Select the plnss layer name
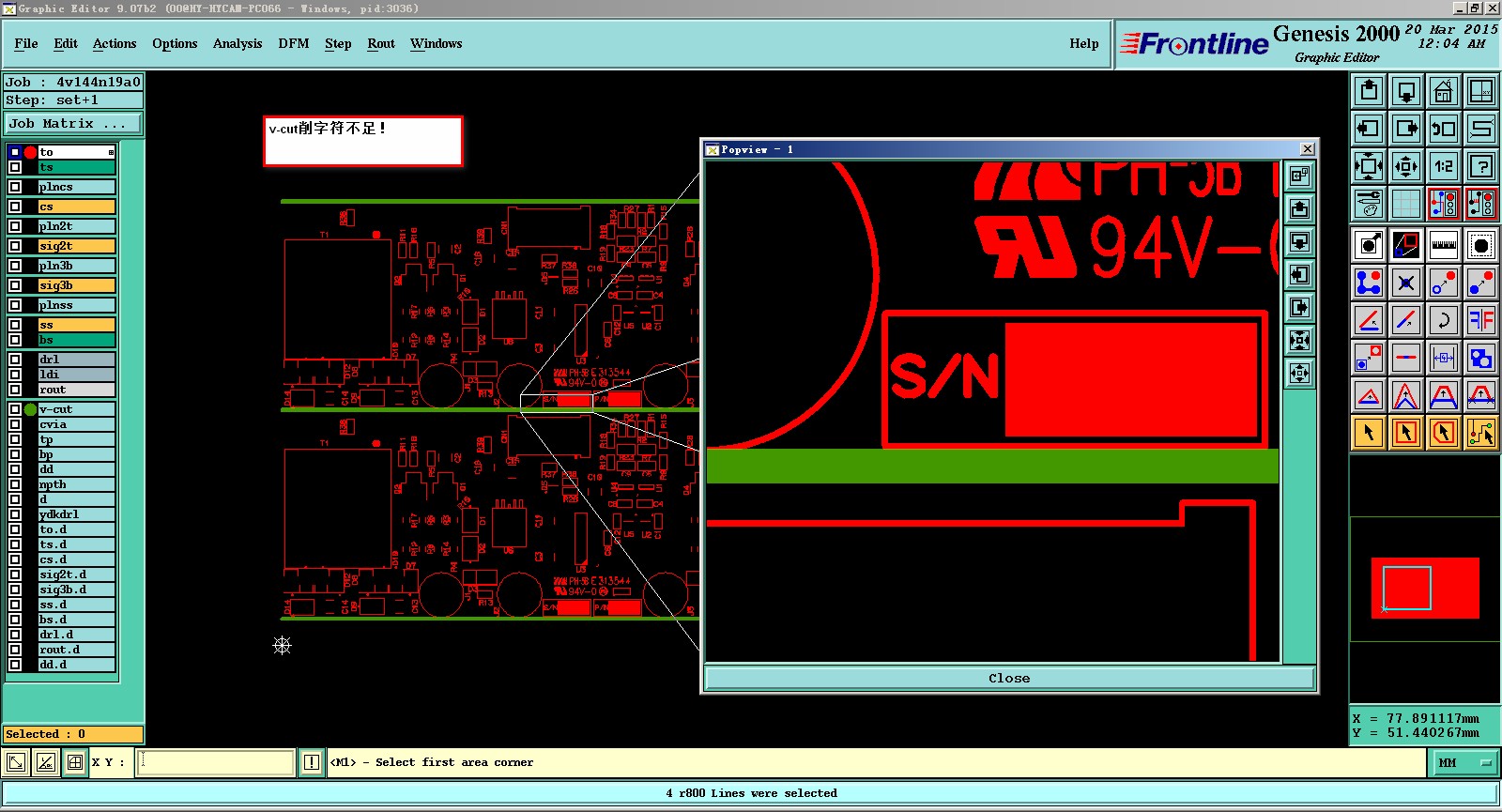Image resolution: width=1502 pixels, height=812 pixels. click(76, 305)
